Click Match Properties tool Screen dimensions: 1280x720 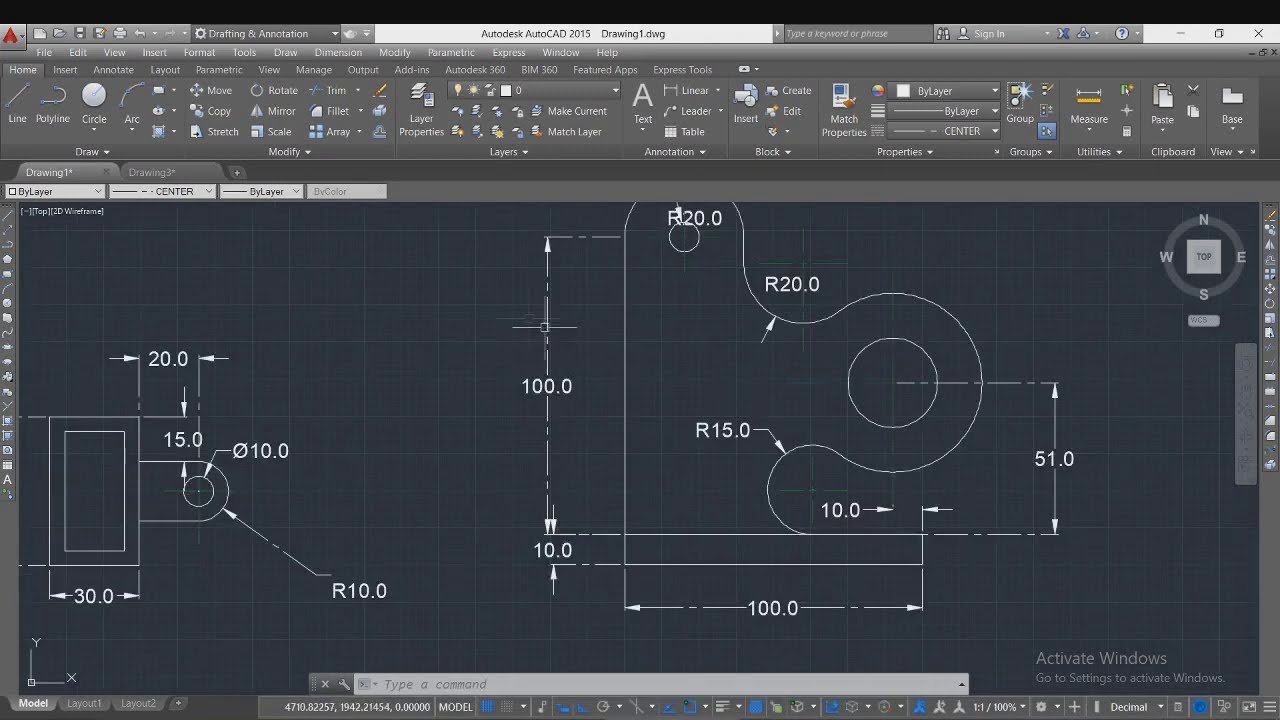coord(844,110)
